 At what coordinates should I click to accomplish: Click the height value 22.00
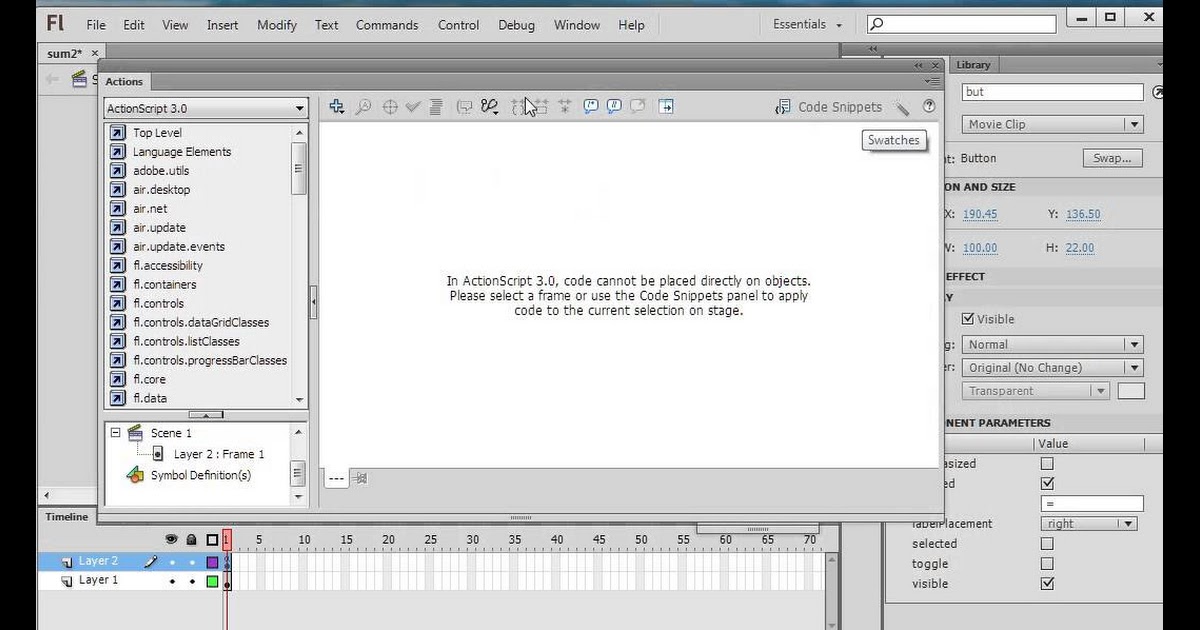coord(1080,248)
